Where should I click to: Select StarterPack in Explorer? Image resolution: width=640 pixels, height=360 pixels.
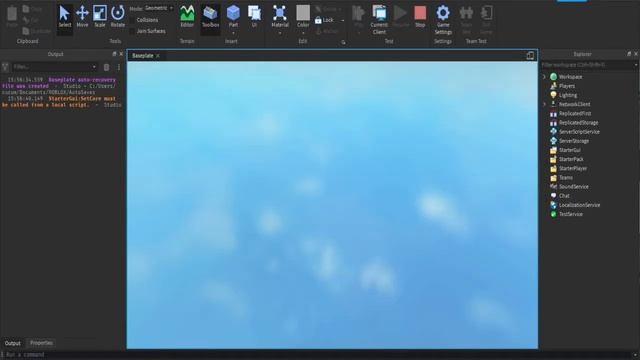(x=571, y=159)
